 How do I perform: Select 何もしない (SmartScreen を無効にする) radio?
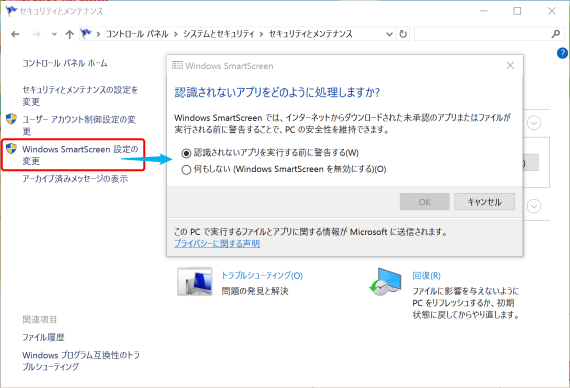tap(186, 169)
